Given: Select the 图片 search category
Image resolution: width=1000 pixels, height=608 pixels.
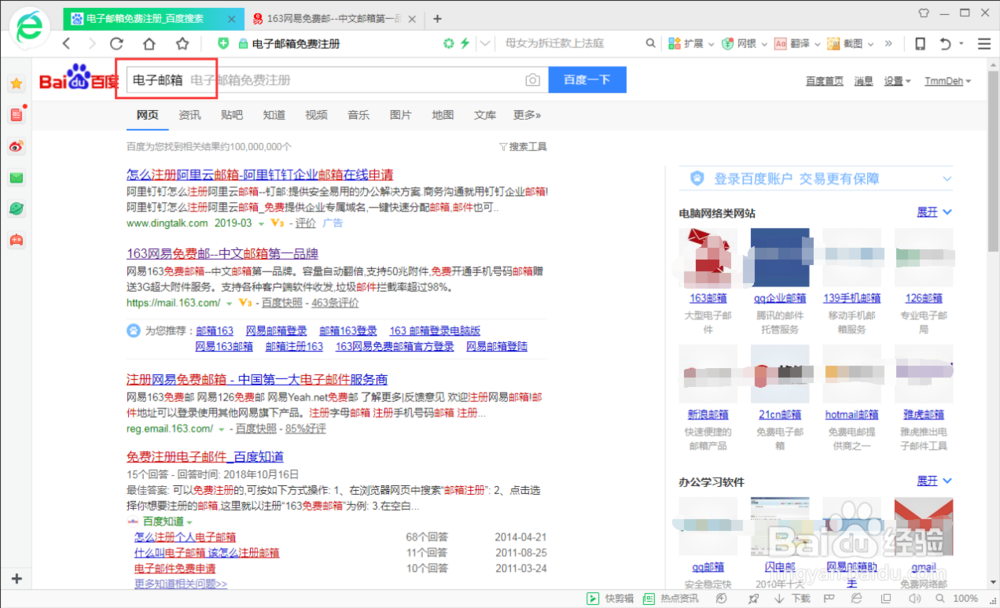Looking at the screenshot, I should (x=401, y=115).
